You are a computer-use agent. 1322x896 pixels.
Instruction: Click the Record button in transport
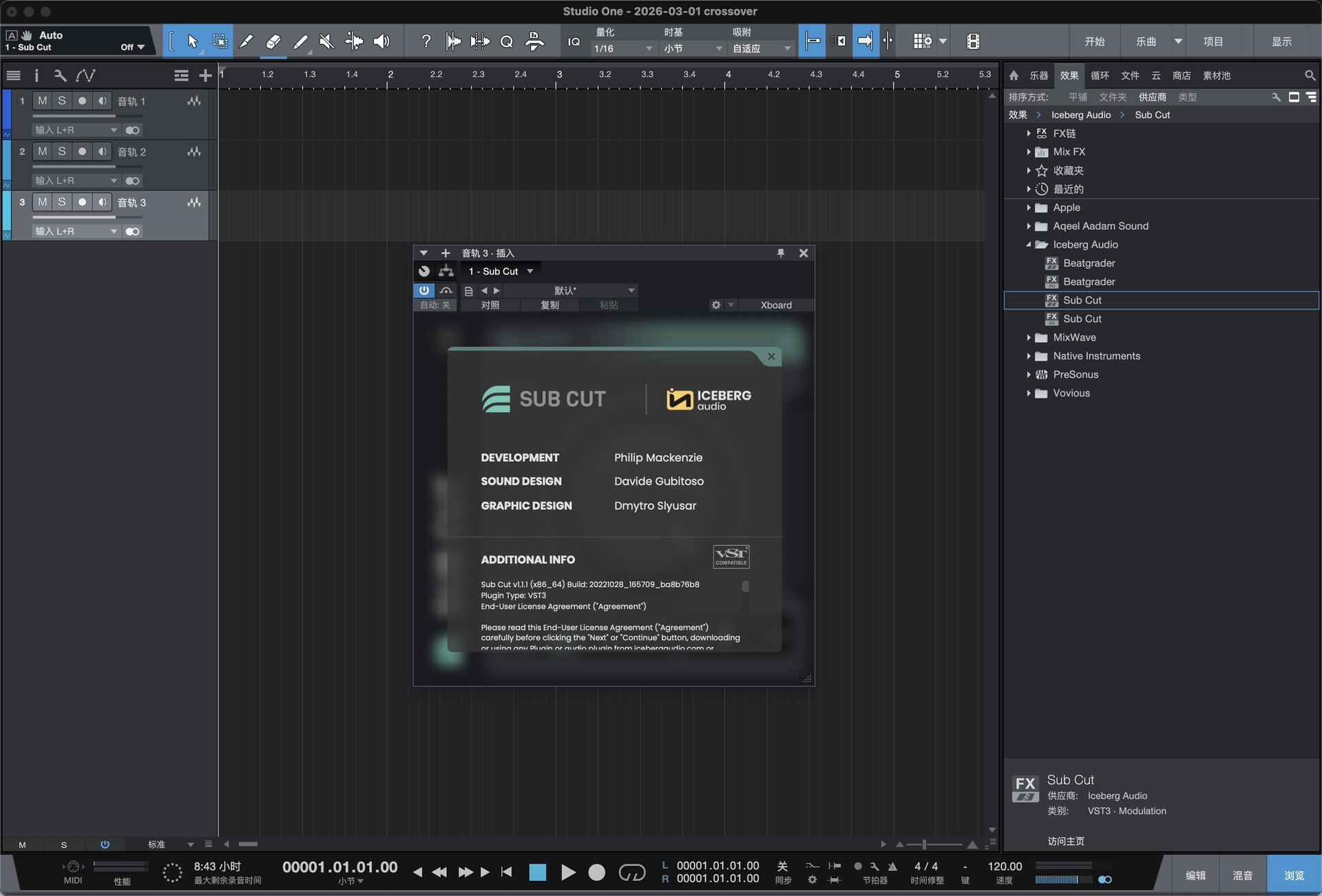click(x=596, y=873)
